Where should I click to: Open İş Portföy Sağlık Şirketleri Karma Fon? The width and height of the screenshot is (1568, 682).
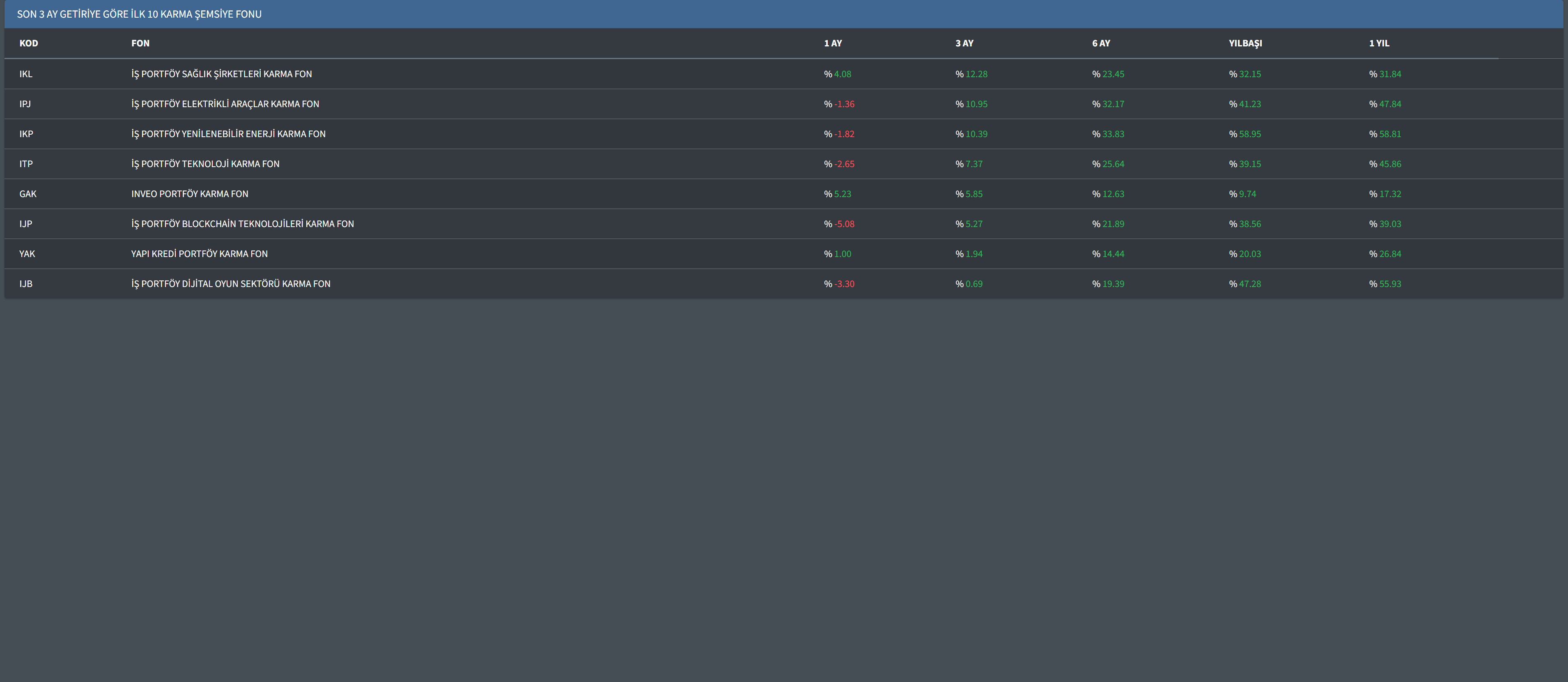(221, 73)
